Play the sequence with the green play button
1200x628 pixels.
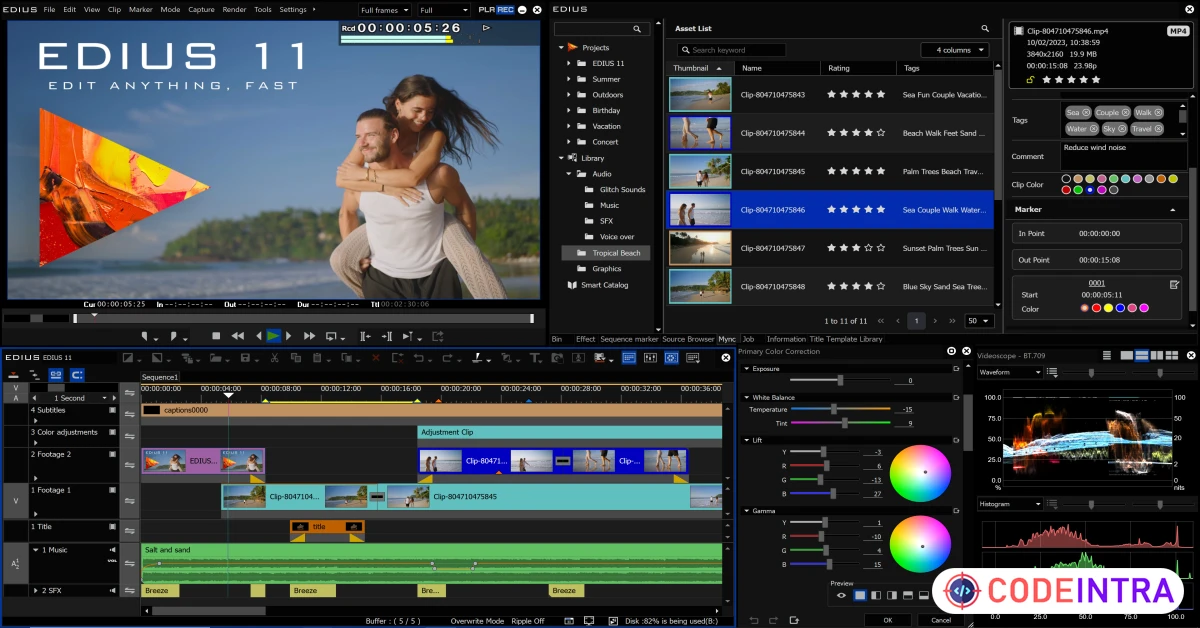[x=273, y=336]
